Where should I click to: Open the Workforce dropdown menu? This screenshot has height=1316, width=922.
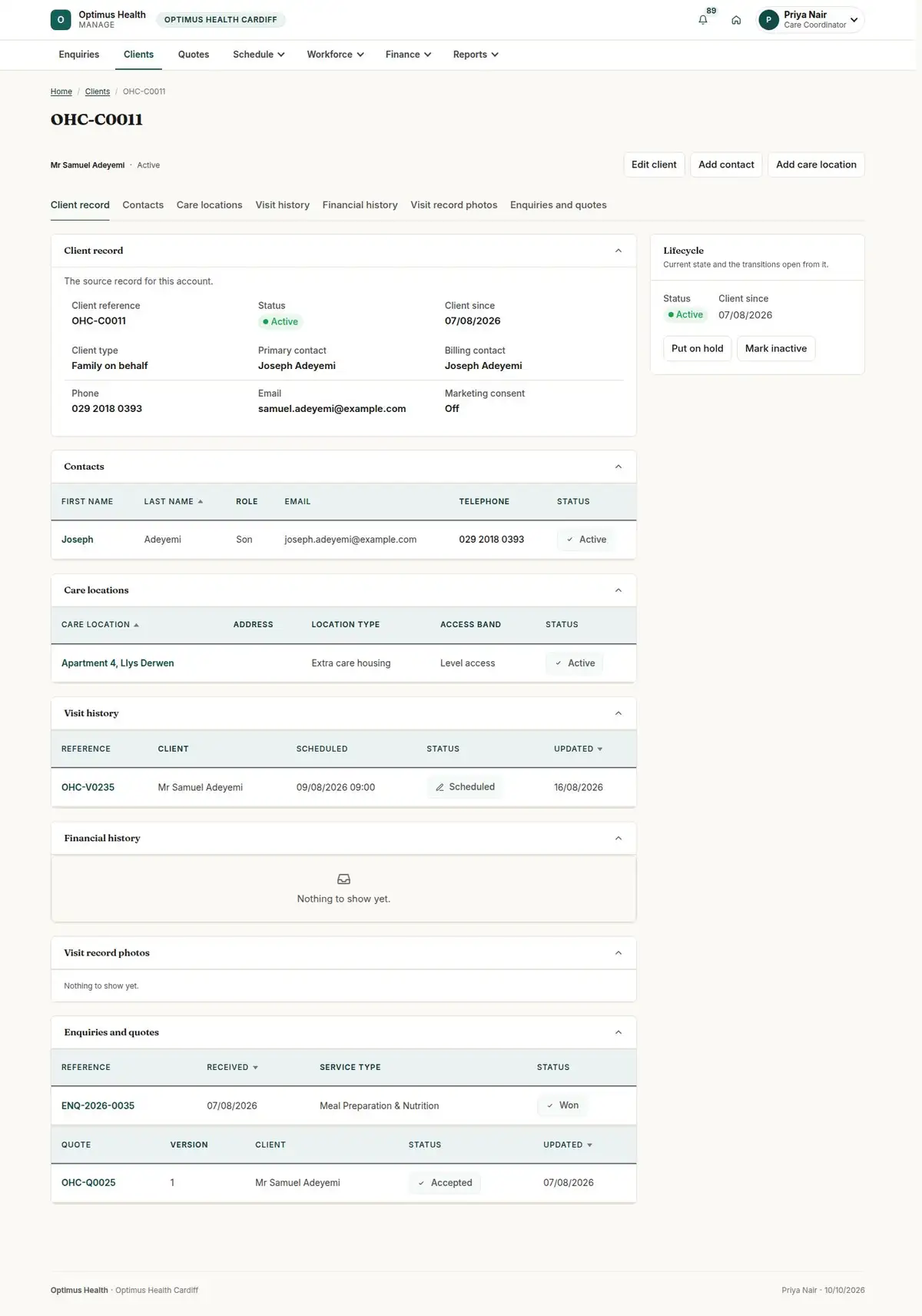[x=335, y=55]
